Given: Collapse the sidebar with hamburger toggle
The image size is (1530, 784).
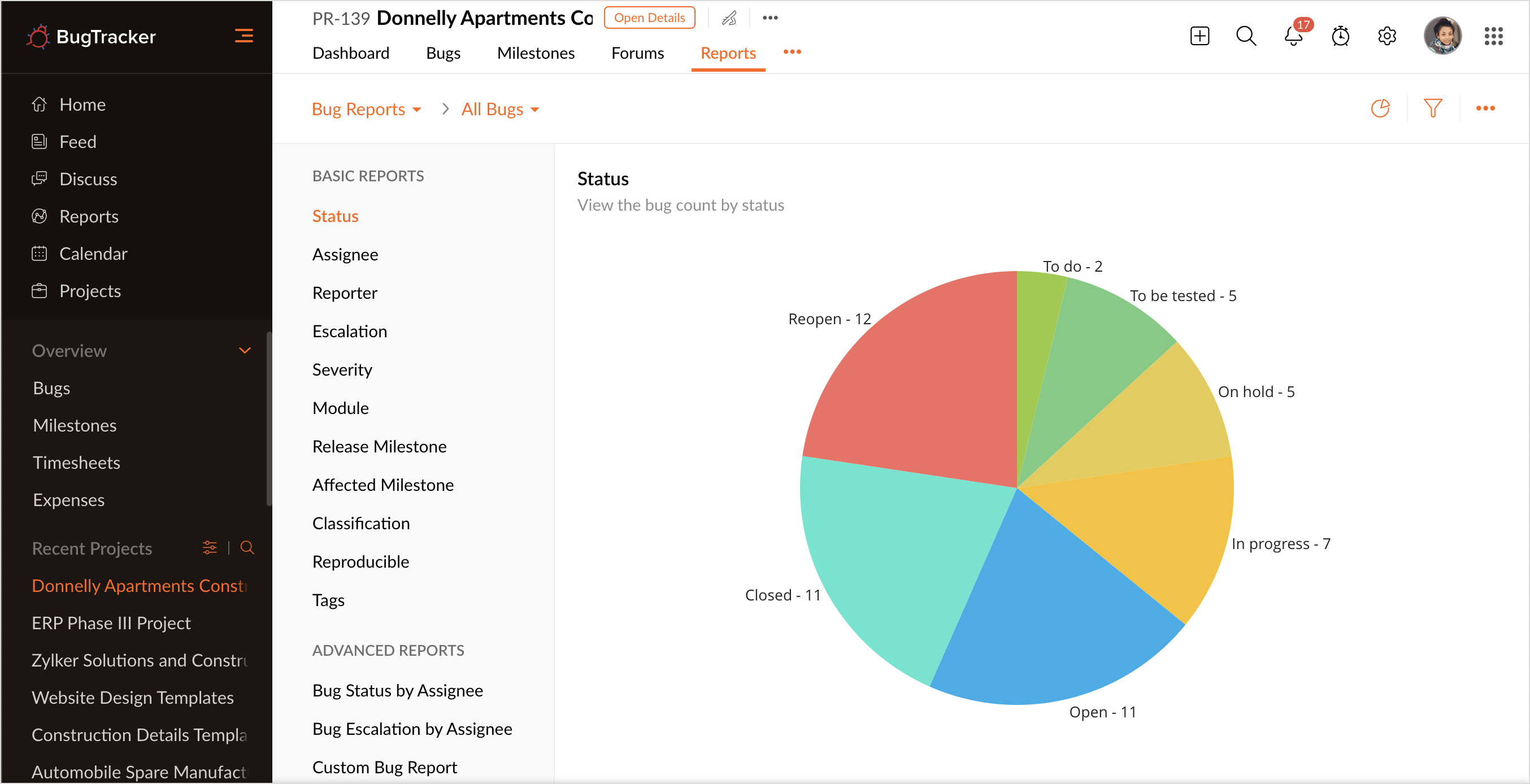Looking at the screenshot, I should click(244, 36).
